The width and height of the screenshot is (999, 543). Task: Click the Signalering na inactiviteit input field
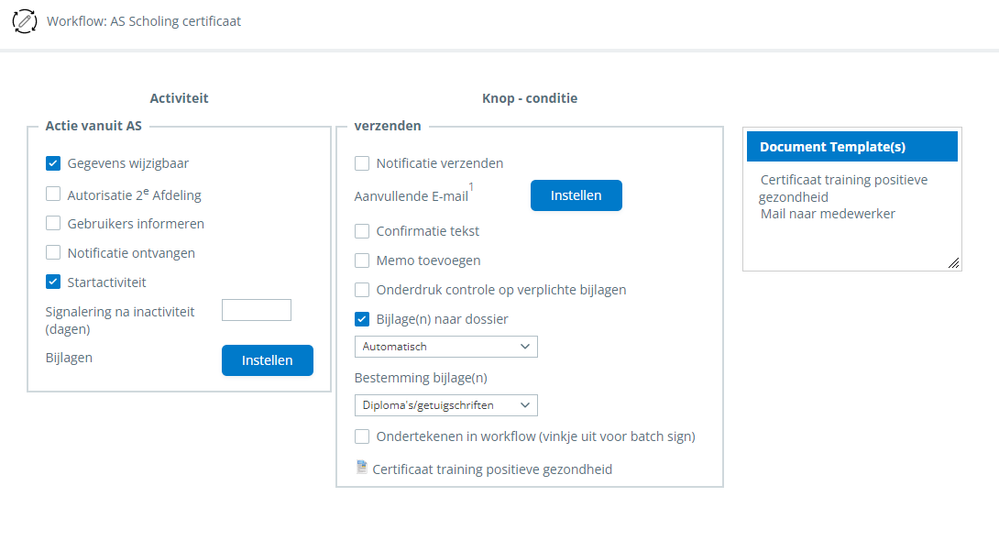(256, 311)
